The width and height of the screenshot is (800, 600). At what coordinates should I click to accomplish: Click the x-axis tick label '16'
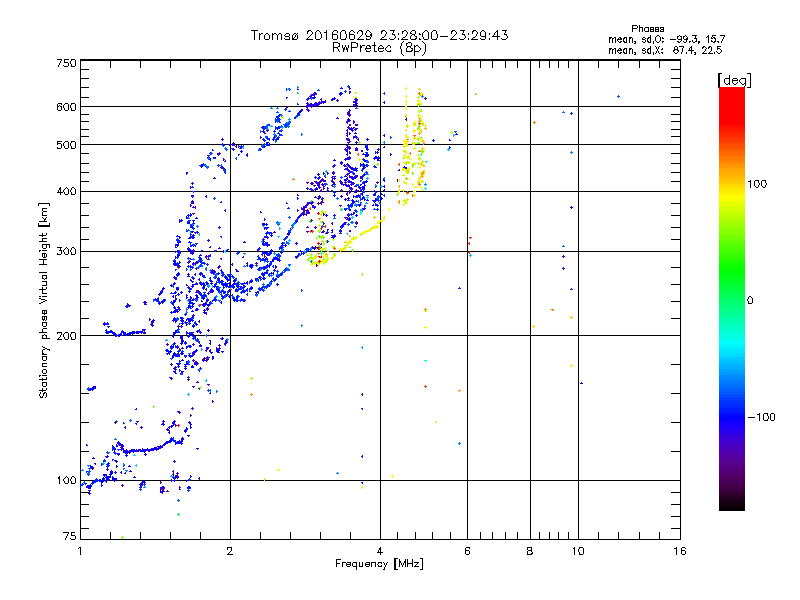(x=680, y=551)
